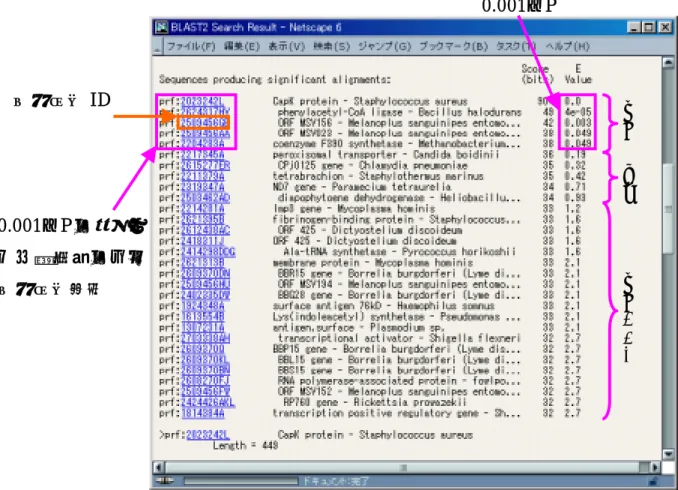
Task: Click the status bar progress meter
Action: (x=241, y=481)
